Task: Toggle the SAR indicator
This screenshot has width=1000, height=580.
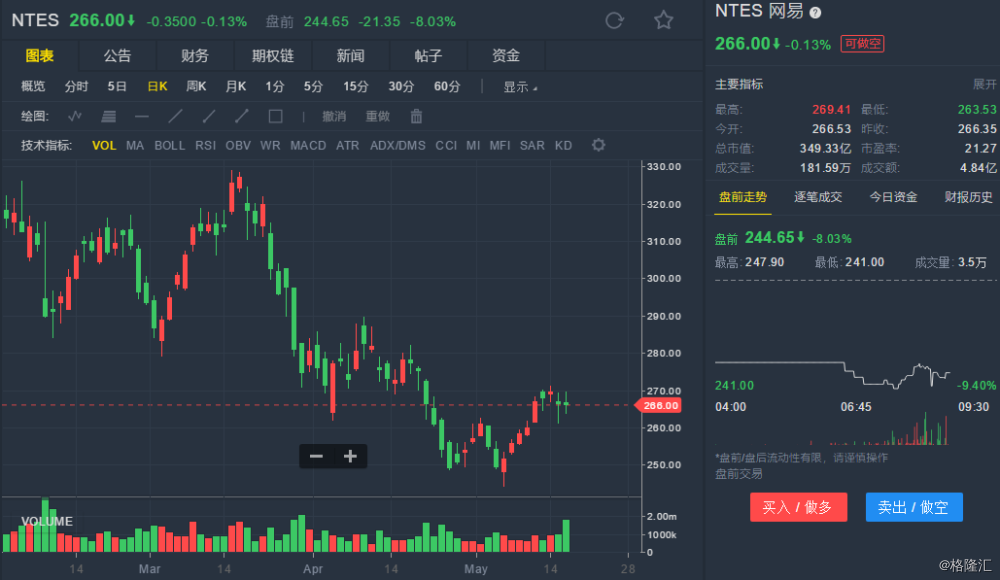Action: 532,145
